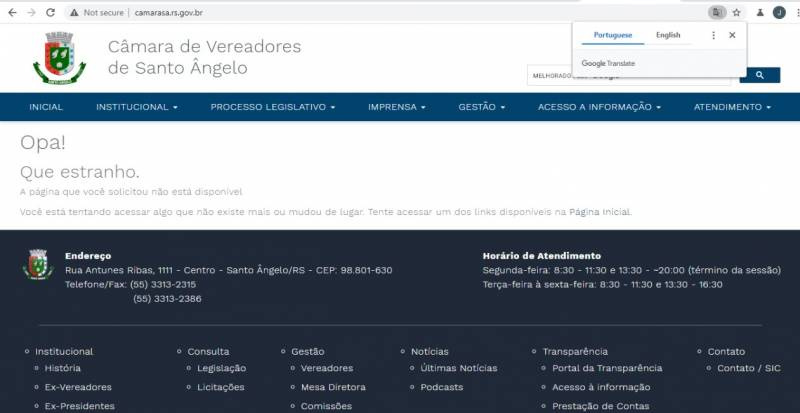Open footer link Contato / SIC
The image size is (800, 413).
click(x=748, y=368)
